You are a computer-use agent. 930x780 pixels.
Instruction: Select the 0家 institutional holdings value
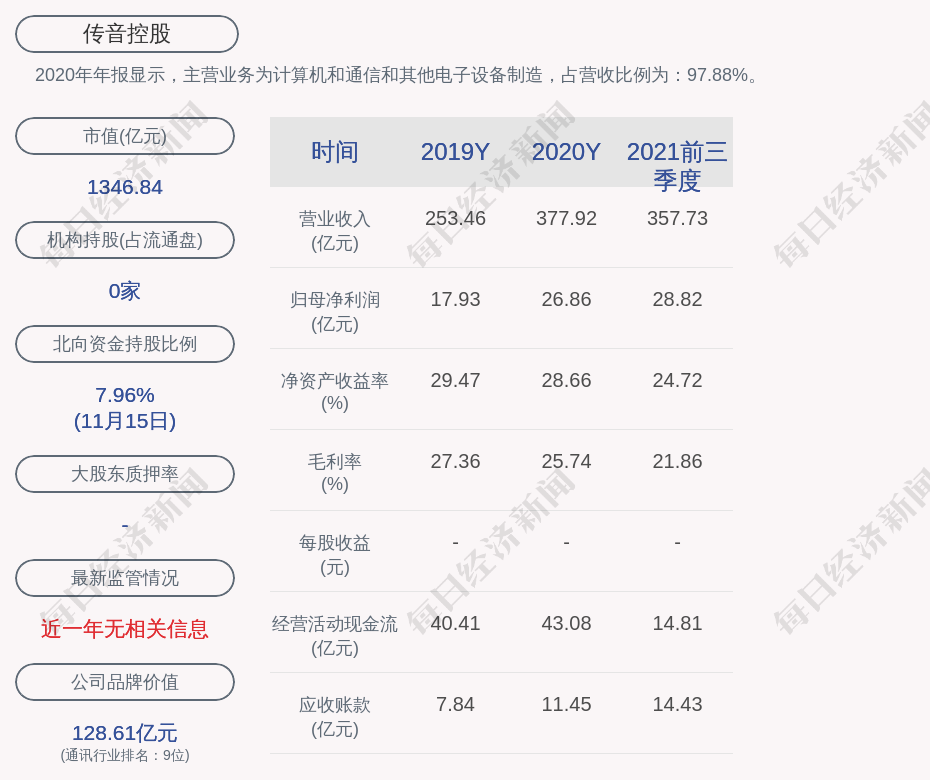pyautogui.click(x=125, y=291)
